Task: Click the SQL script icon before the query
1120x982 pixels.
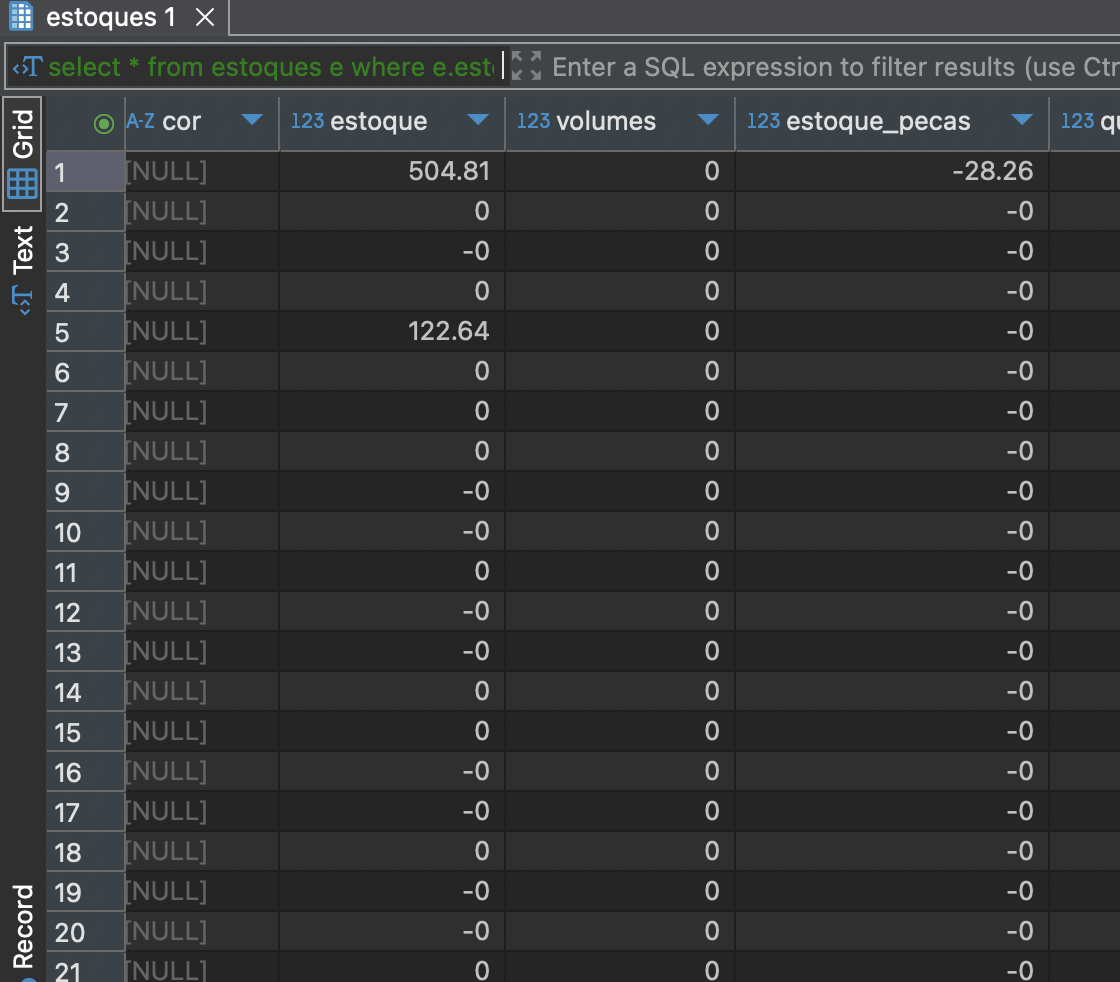Action: pos(26,67)
